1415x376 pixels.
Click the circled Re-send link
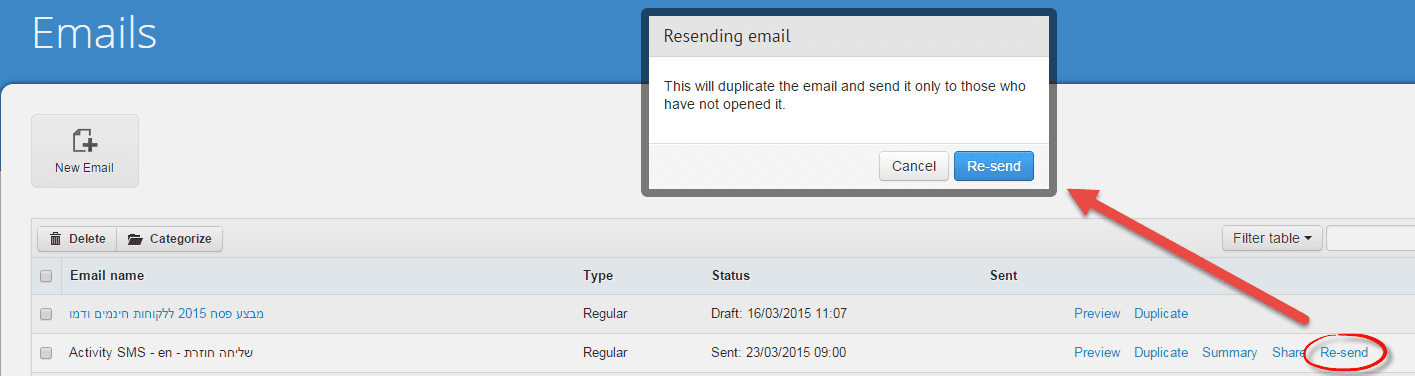1344,353
